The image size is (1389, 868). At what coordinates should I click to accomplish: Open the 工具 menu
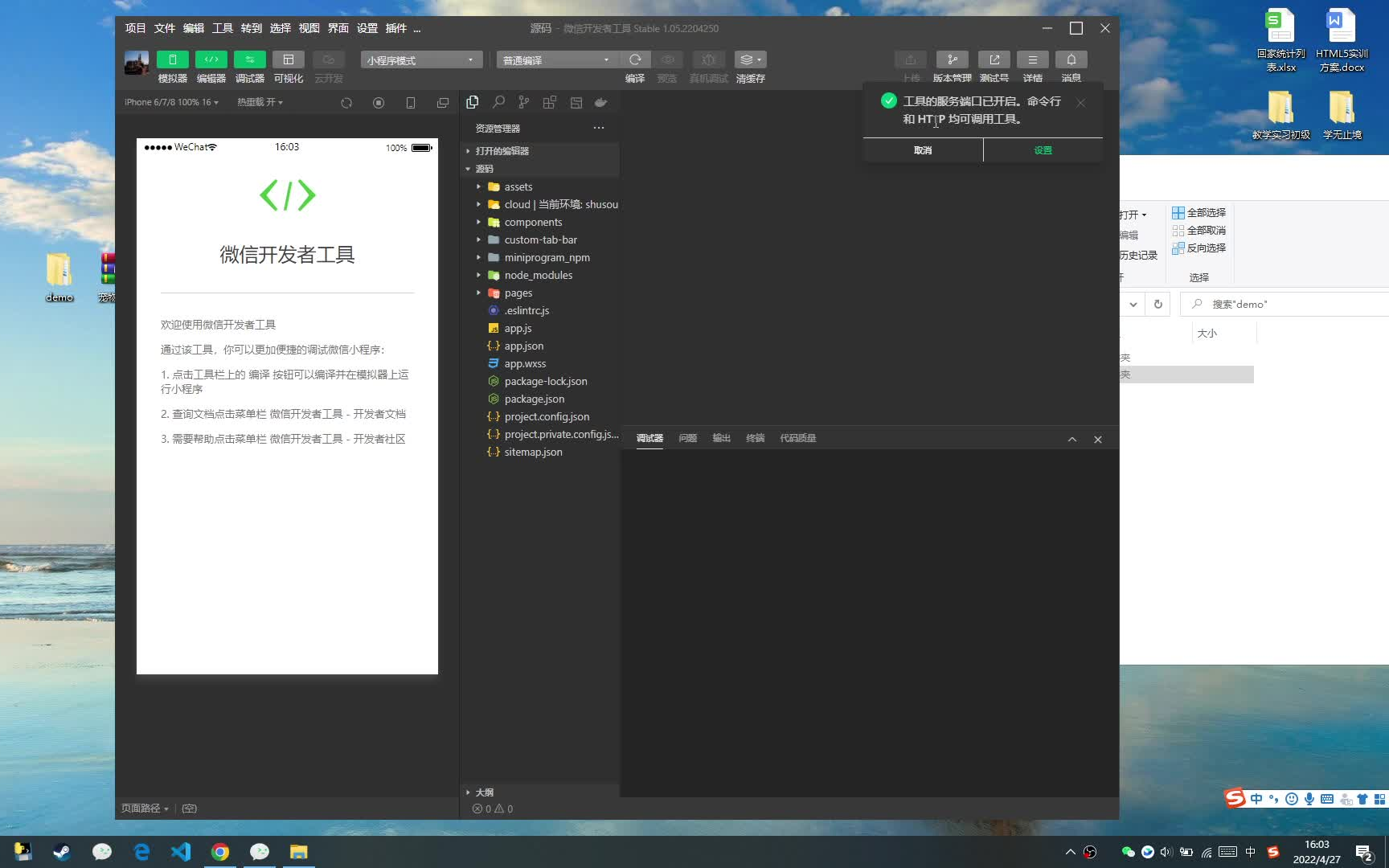223,28
